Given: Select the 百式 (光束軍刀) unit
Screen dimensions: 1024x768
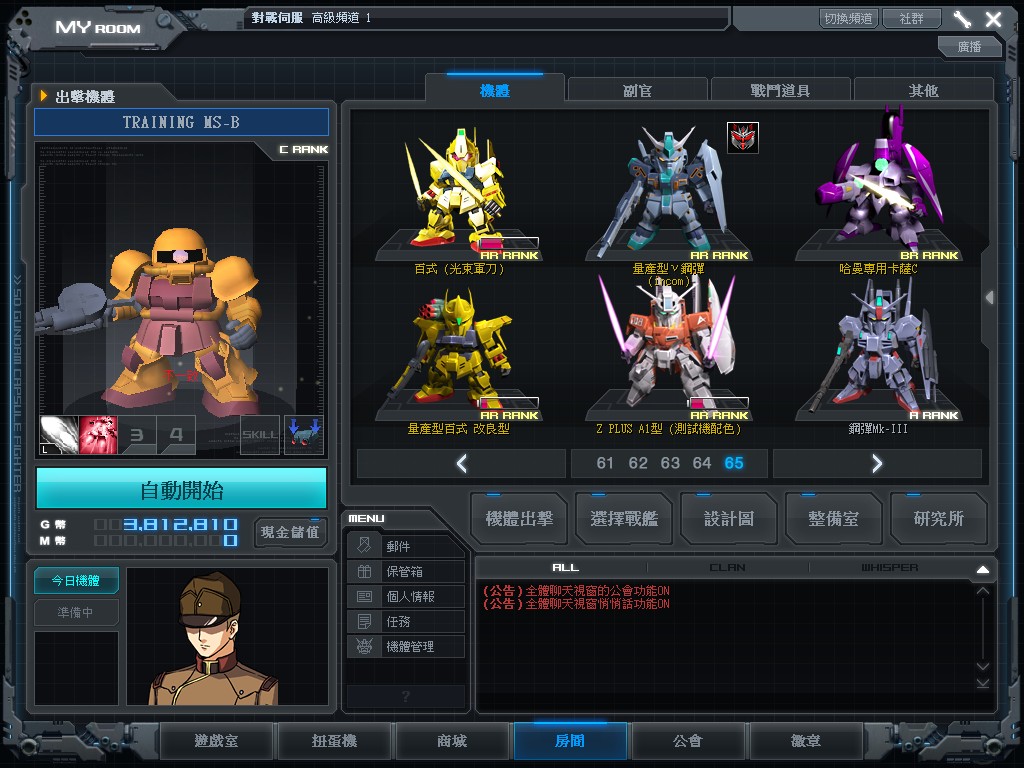Looking at the screenshot, I should point(460,197).
